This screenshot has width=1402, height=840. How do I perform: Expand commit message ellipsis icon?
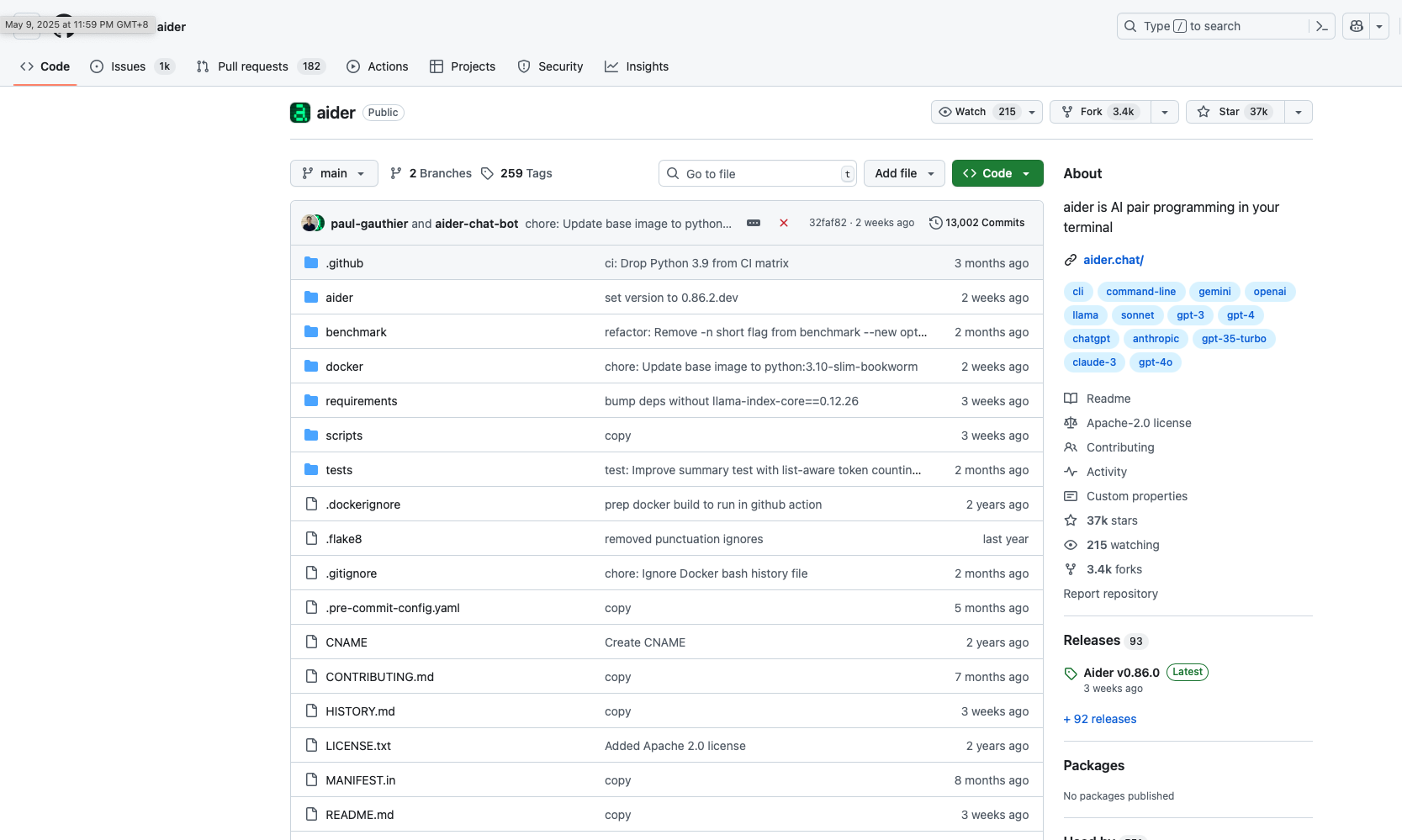click(754, 223)
